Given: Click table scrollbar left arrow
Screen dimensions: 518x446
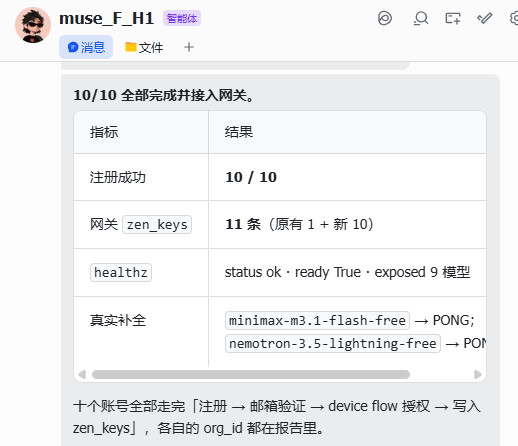Looking at the screenshot, I should click(x=82, y=374).
